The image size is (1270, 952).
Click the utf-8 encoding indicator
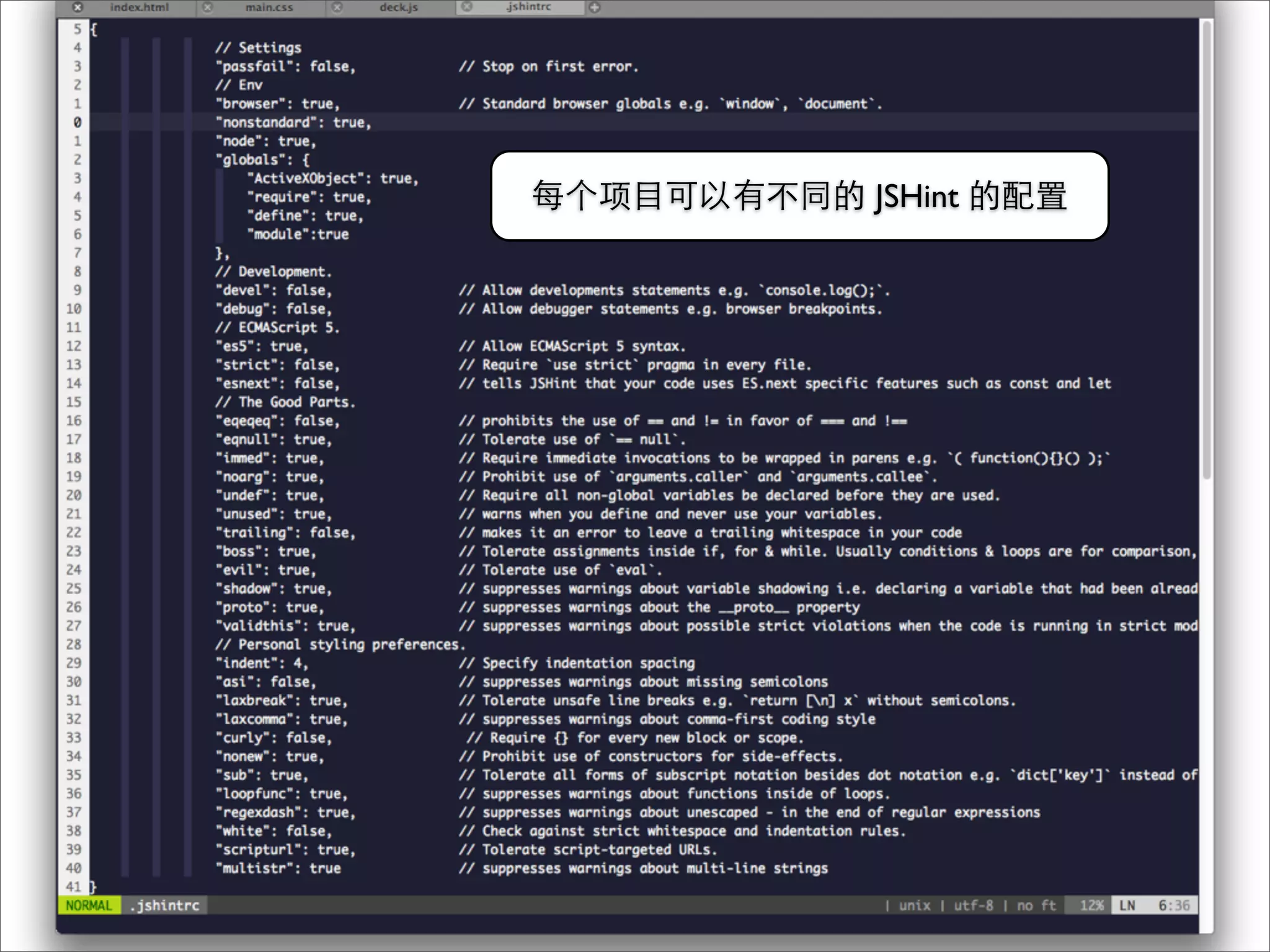tap(973, 906)
